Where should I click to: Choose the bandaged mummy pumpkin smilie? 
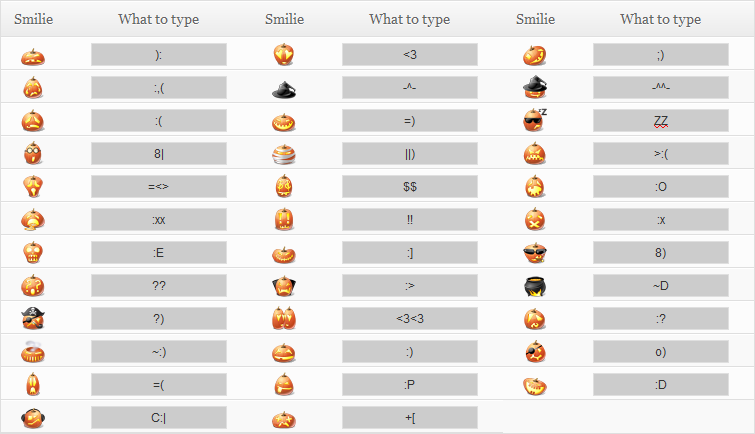284,154
